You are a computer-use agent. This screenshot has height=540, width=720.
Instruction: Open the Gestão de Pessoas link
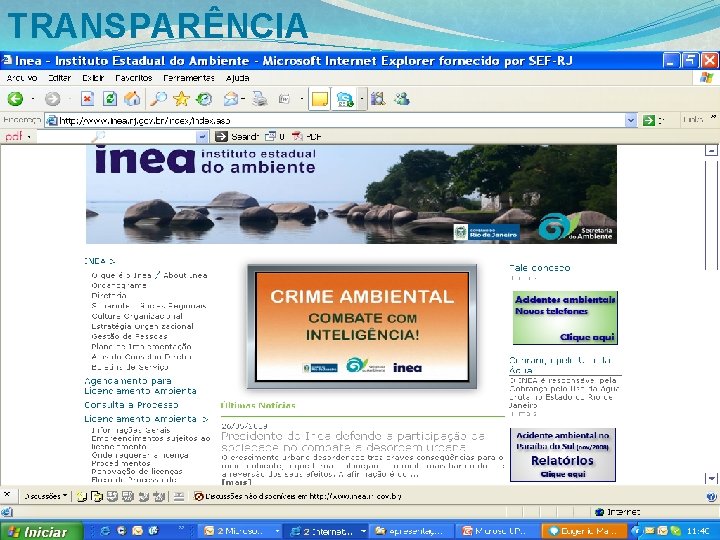129,336
